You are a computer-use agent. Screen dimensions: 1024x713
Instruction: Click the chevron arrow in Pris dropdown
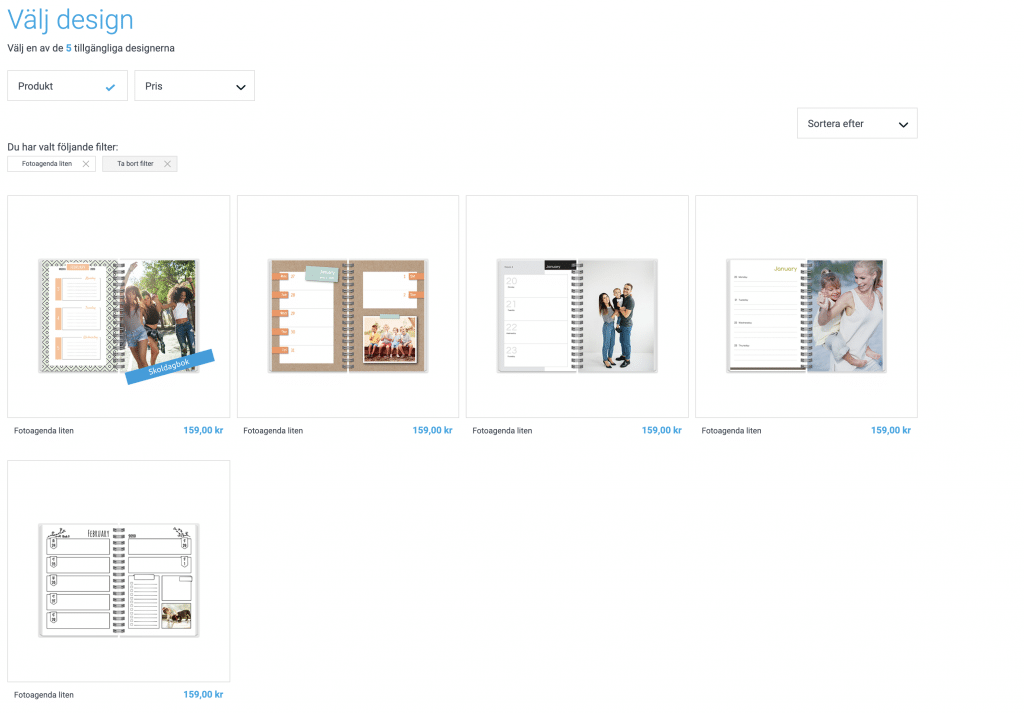[x=240, y=87]
